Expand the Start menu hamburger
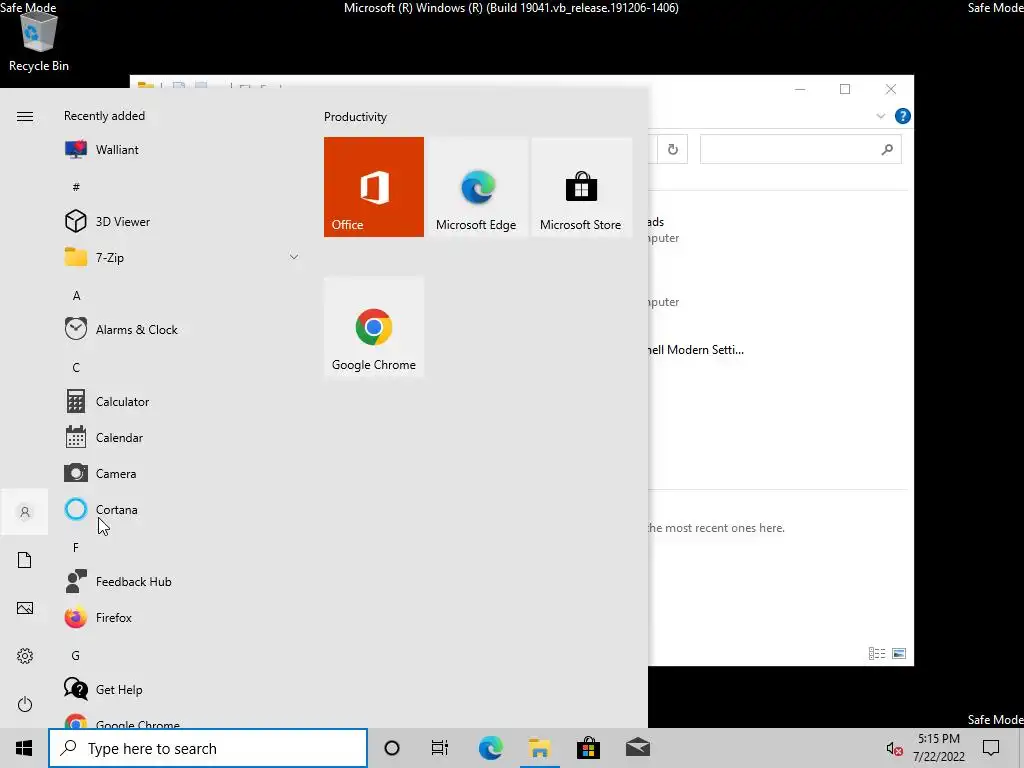Screen dimensions: 1024x768 pos(25,116)
